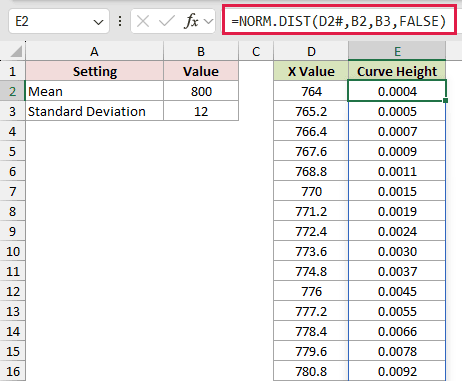Click the formula bar with NORM.DIST formula

tap(339, 21)
